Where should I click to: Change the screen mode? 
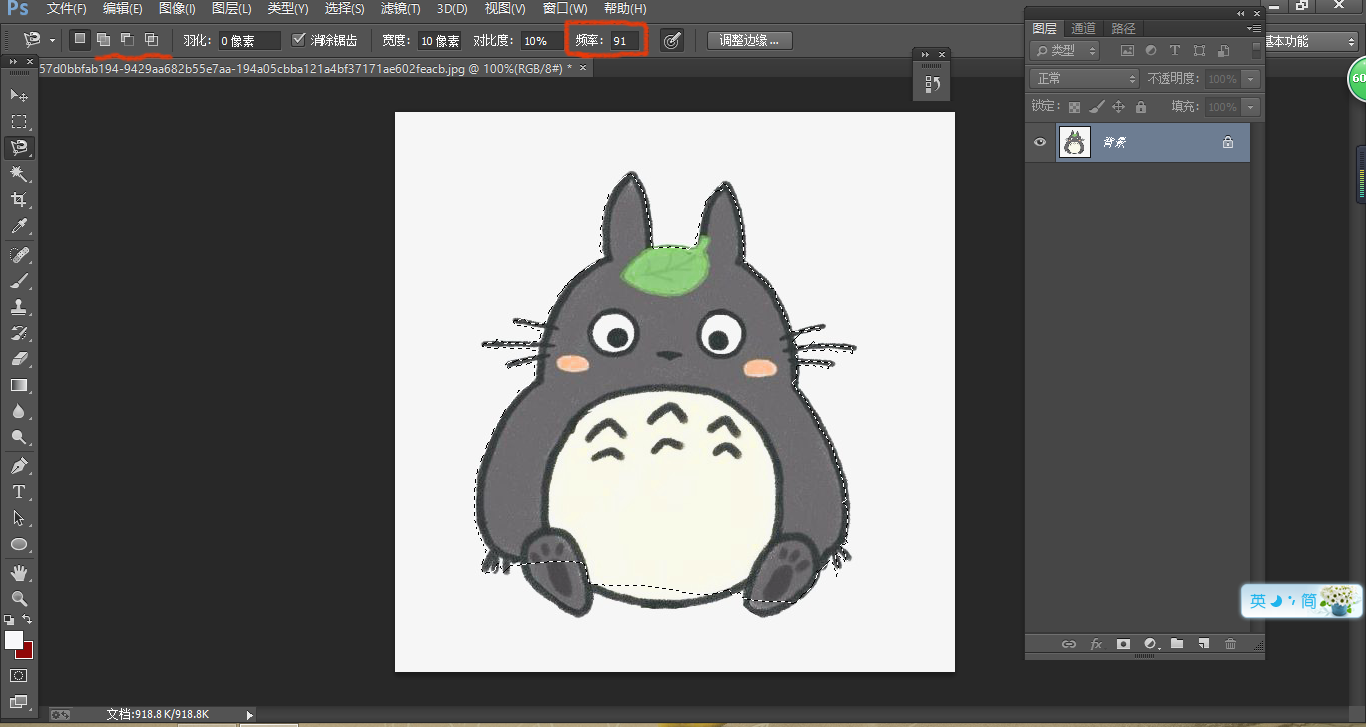tap(19, 702)
